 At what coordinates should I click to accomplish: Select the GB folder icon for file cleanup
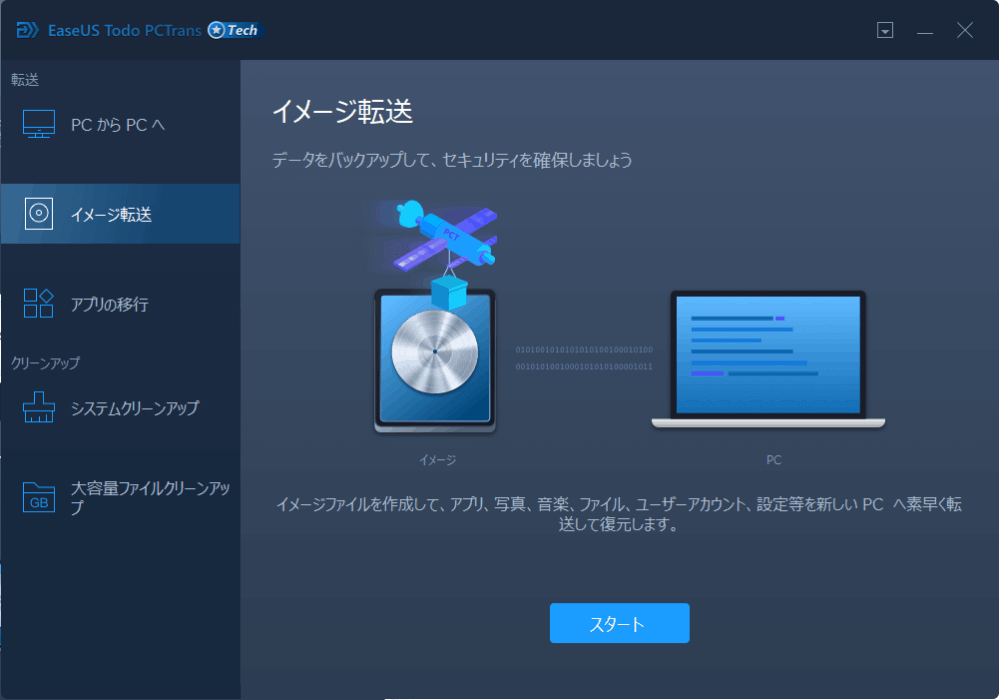(40, 494)
